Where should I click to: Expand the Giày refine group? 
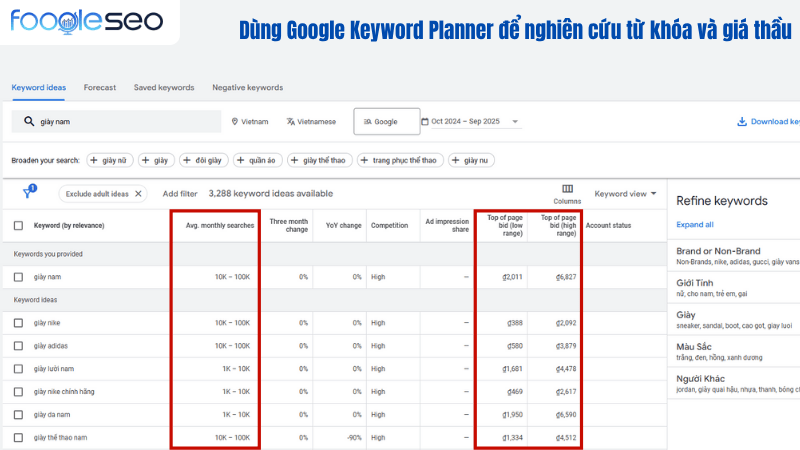[x=733, y=319]
